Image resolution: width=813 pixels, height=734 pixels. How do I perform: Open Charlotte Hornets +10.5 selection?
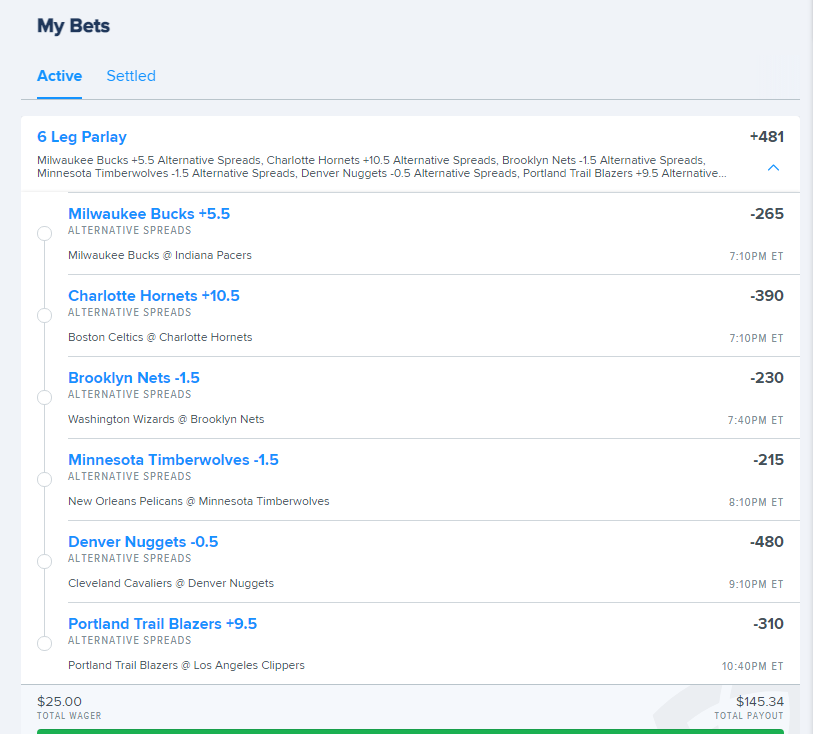tap(153, 295)
